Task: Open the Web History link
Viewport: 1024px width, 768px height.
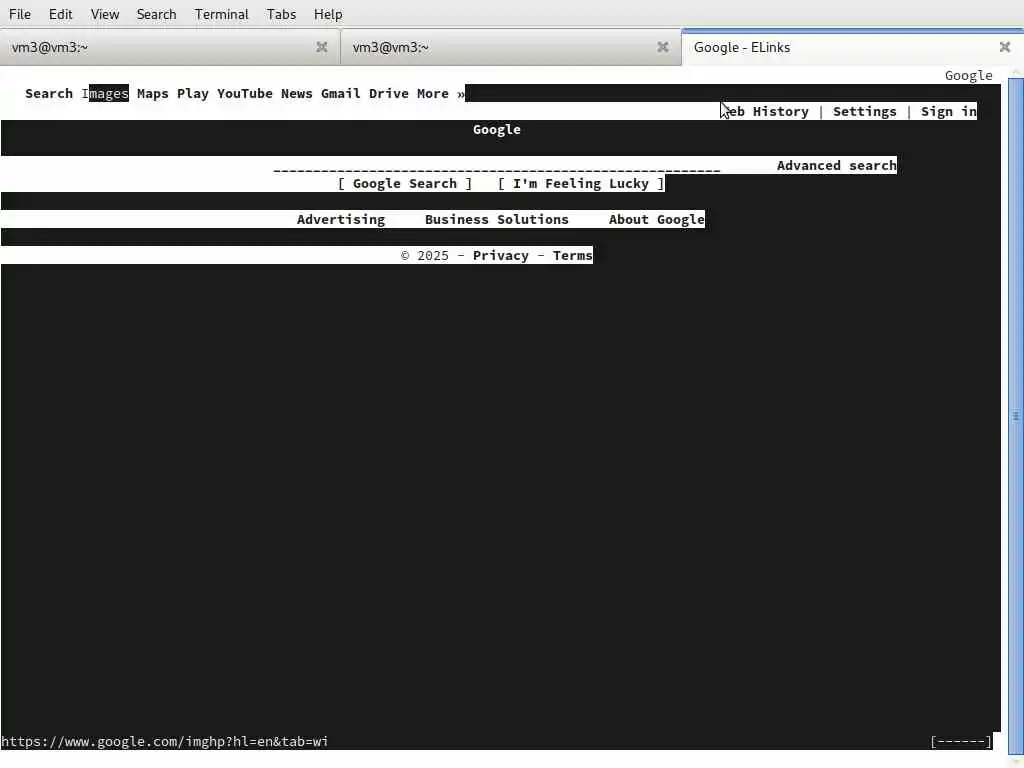Action: pos(765,112)
